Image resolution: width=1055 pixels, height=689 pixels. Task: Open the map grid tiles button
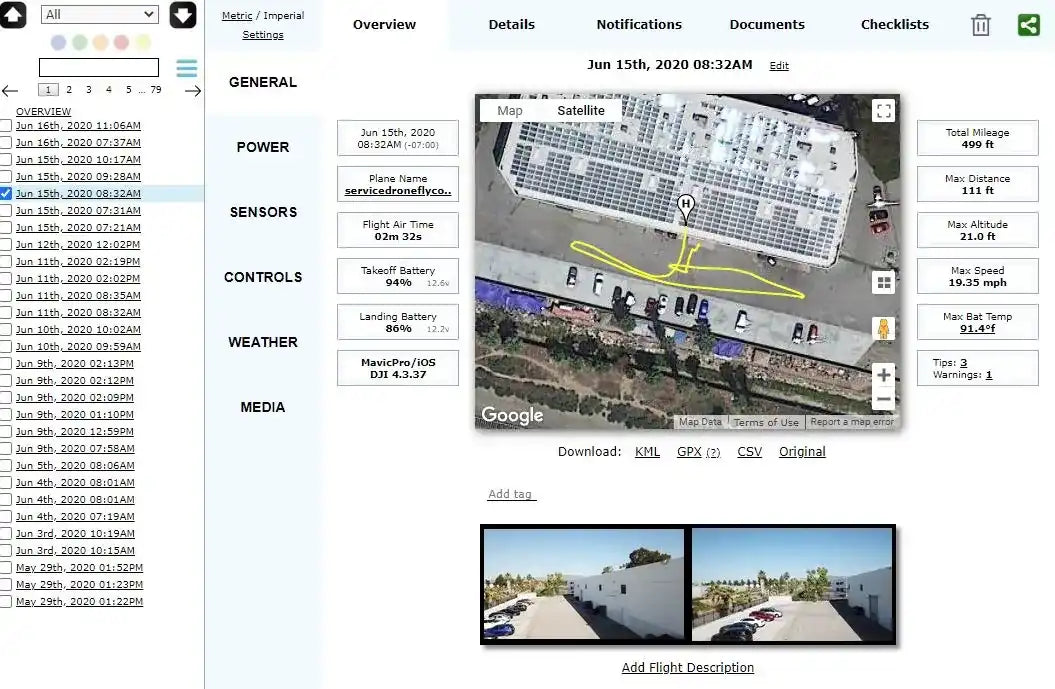pyautogui.click(x=883, y=283)
